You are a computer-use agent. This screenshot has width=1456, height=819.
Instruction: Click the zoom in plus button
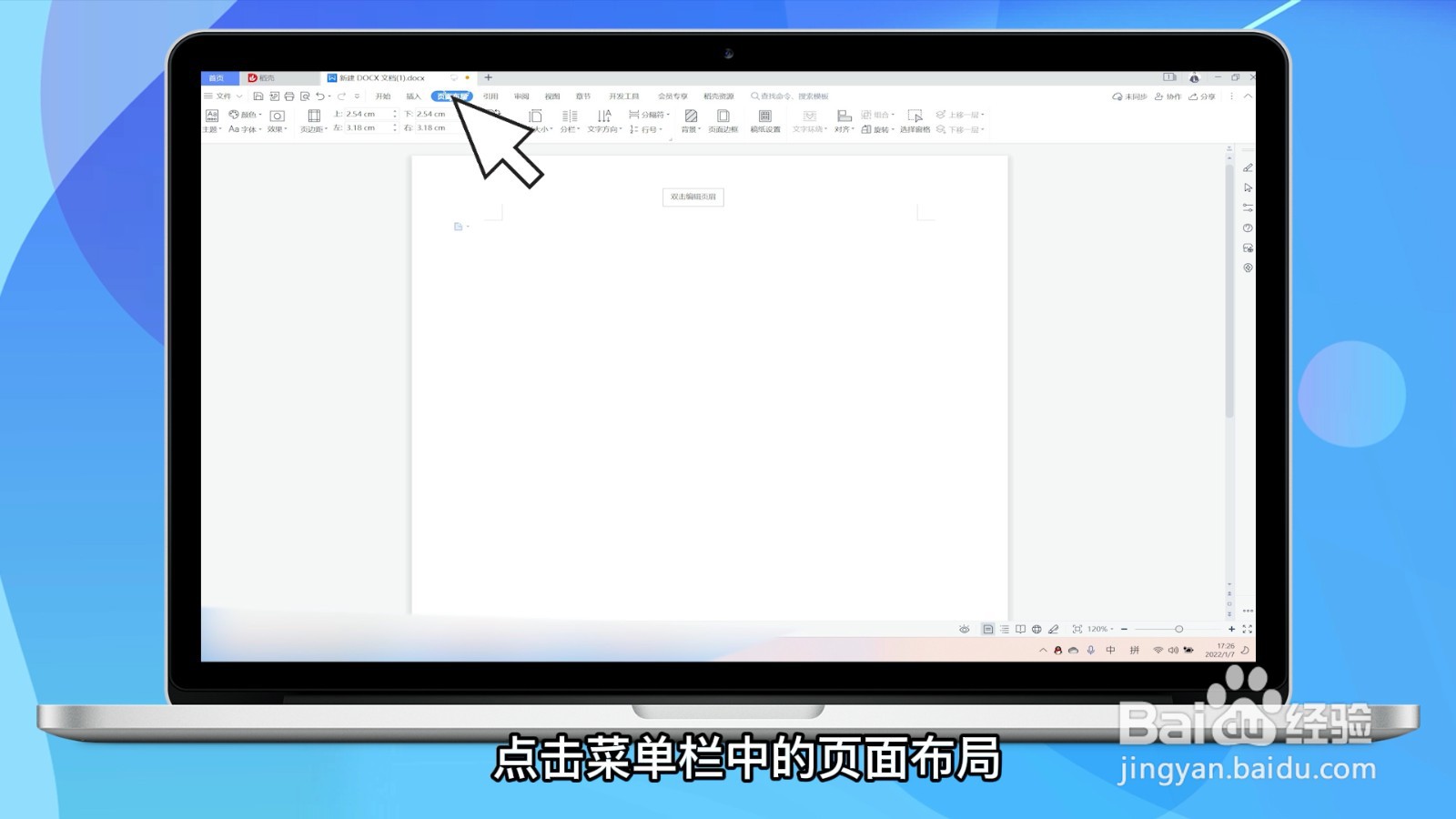pos(1232,629)
